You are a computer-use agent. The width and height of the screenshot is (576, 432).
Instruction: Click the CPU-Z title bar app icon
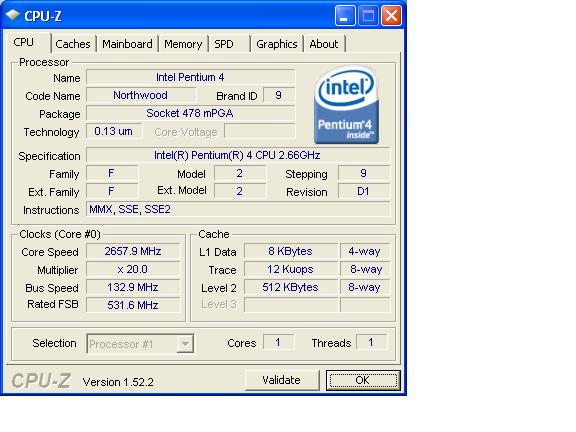[13, 15]
